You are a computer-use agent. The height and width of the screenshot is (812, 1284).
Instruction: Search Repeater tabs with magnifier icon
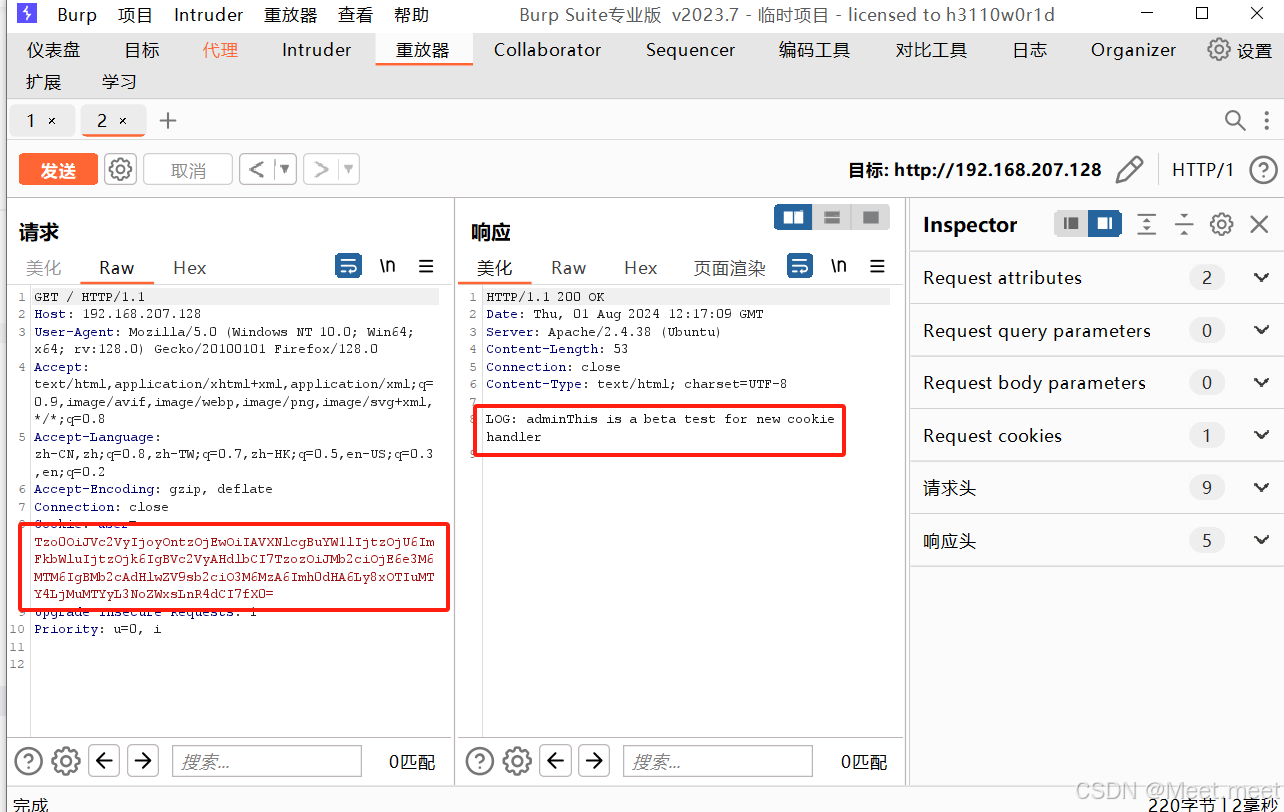[x=1235, y=120]
